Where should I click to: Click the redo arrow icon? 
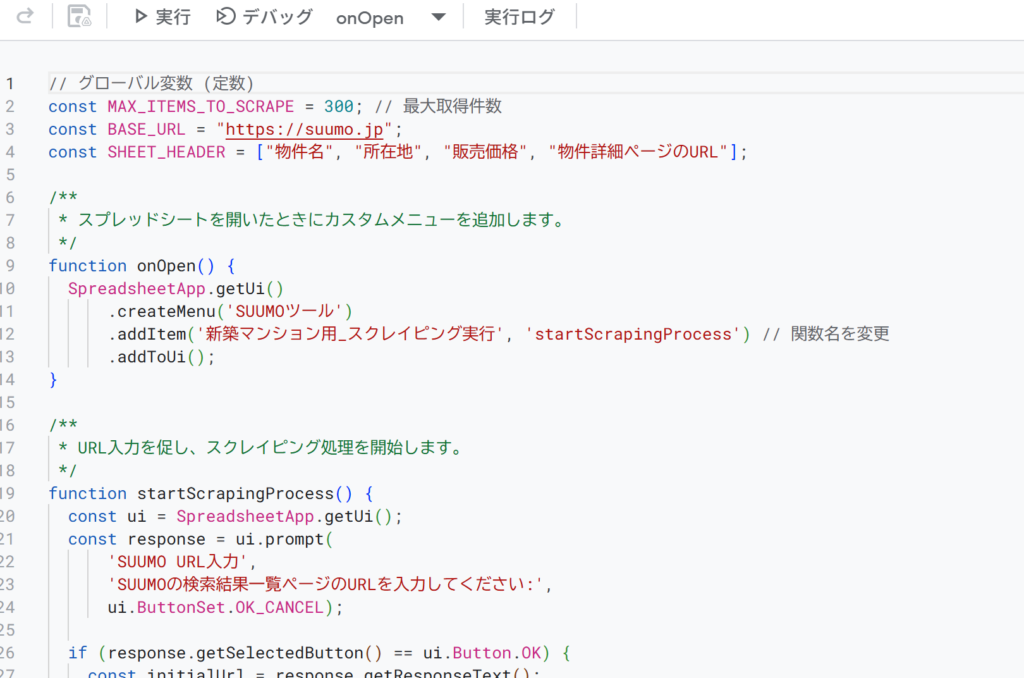point(25,16)
